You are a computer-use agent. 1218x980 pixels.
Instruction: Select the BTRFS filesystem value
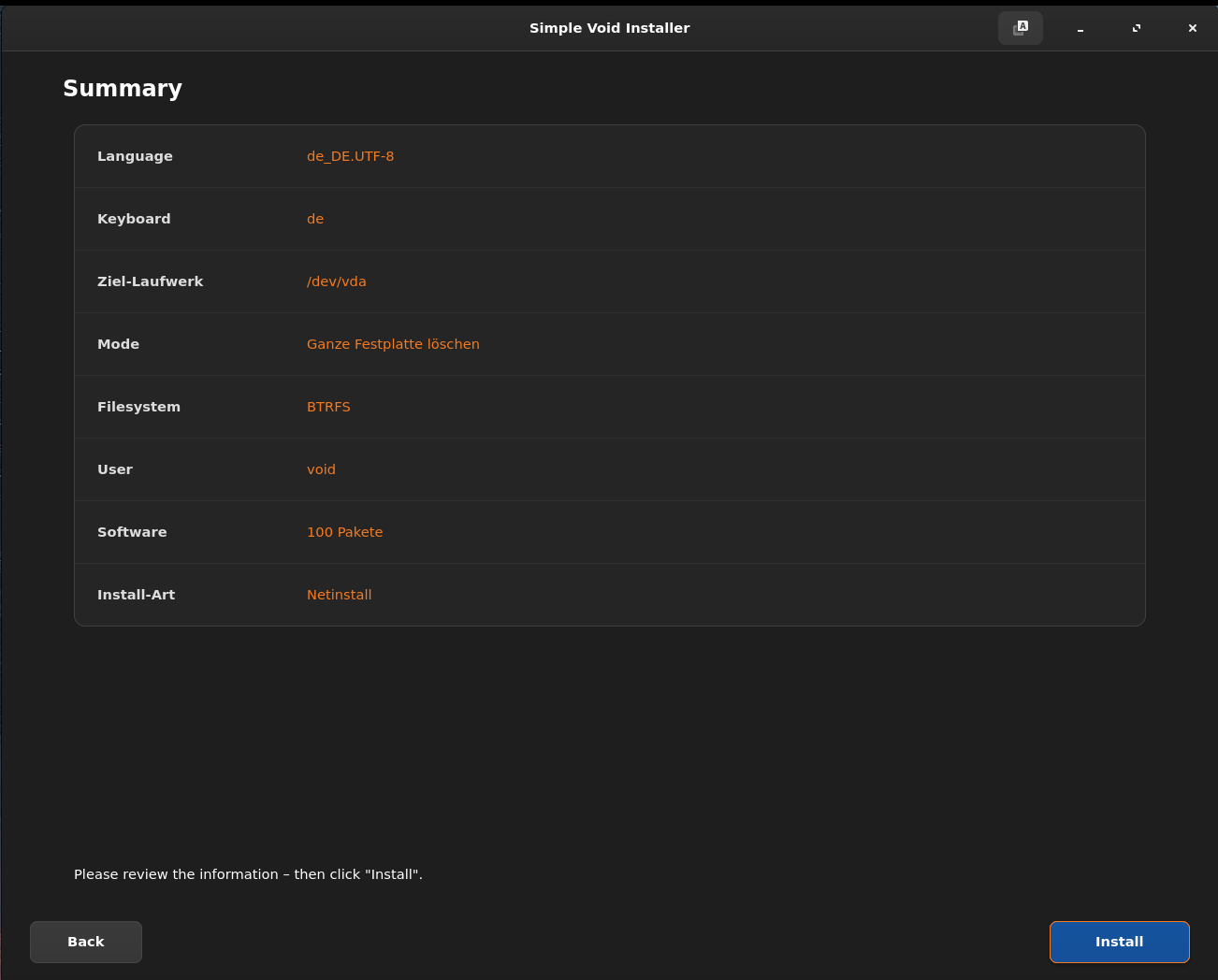click(328, 407)
